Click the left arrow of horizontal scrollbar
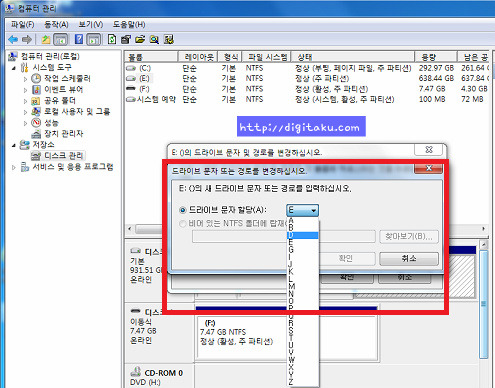 (130, 229)
